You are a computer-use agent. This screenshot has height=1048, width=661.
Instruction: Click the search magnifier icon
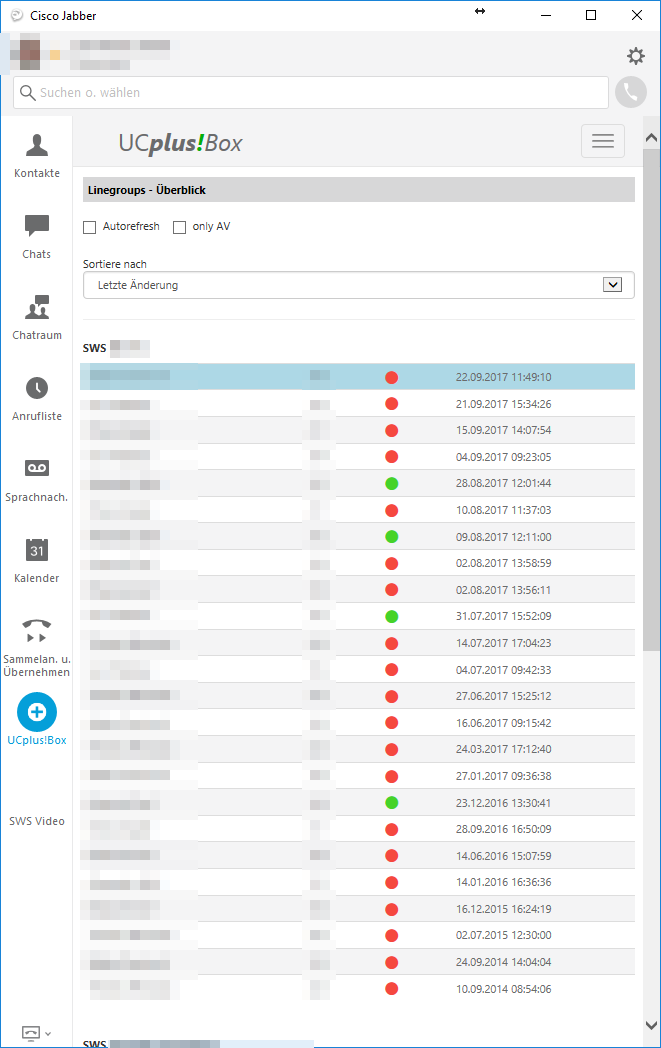[x=27, y=92]
